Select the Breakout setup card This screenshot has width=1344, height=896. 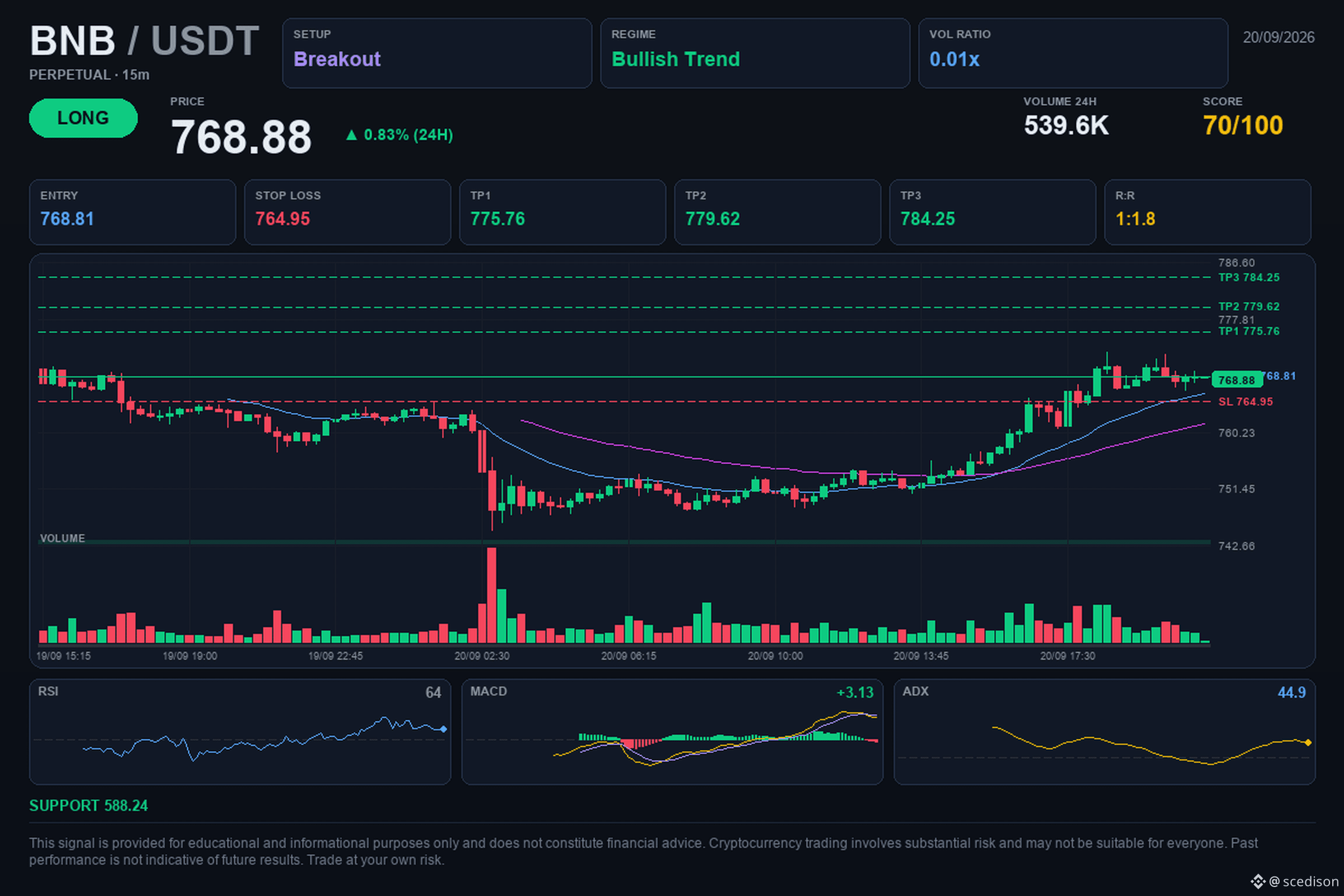pos(437,53)
